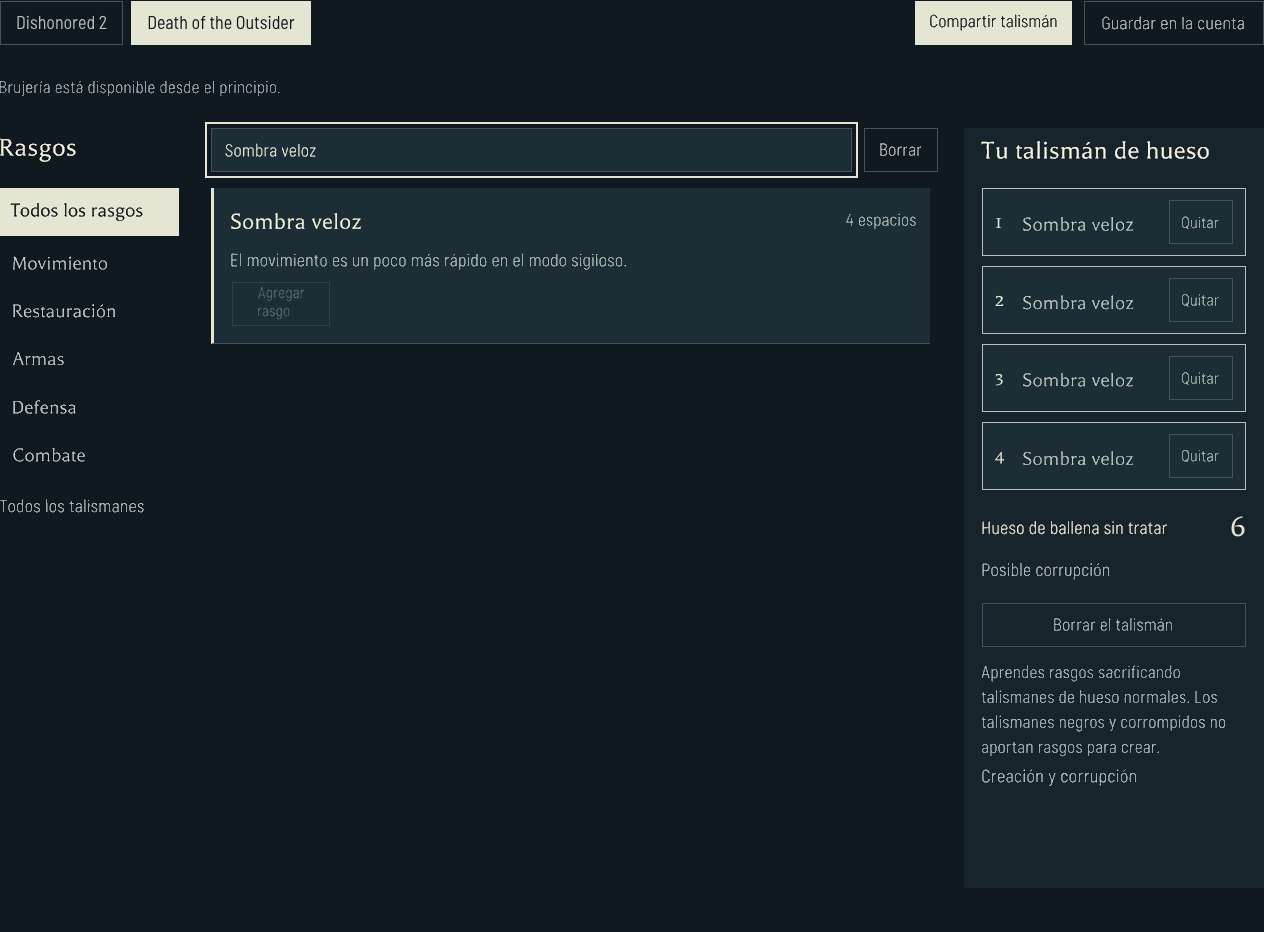Choose the Defensa category
1264x932 pixels.
pyautogui.click(x=44, y=407)
